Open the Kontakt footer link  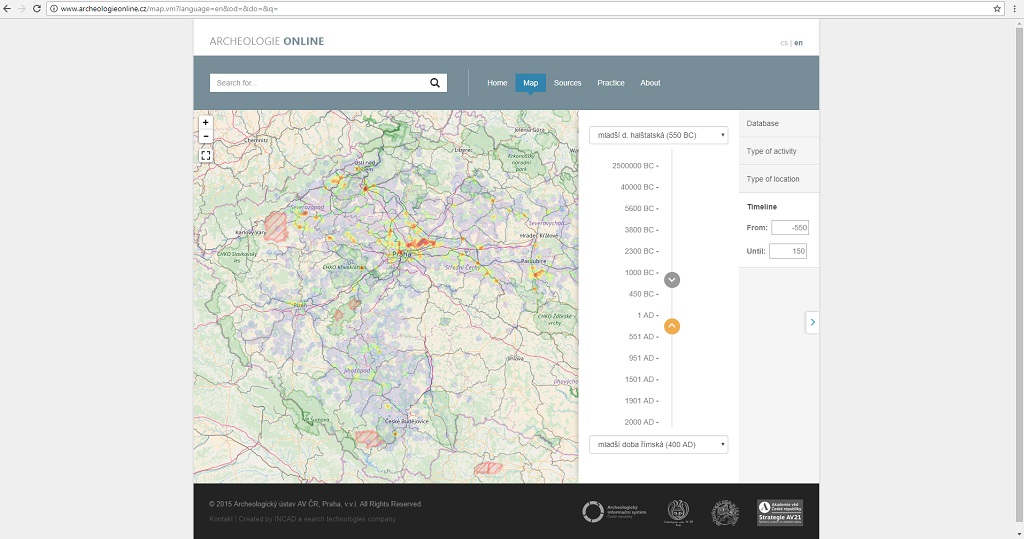click(x=221, y=519)
